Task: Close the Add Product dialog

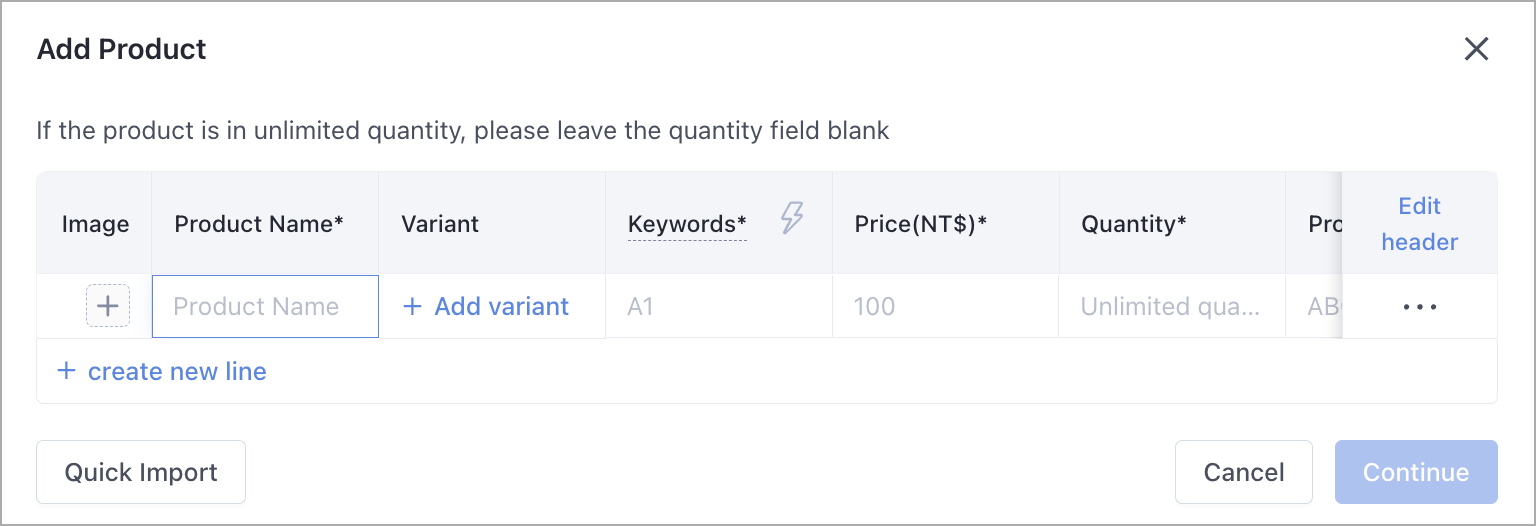Action: (x=1476, y=49)
